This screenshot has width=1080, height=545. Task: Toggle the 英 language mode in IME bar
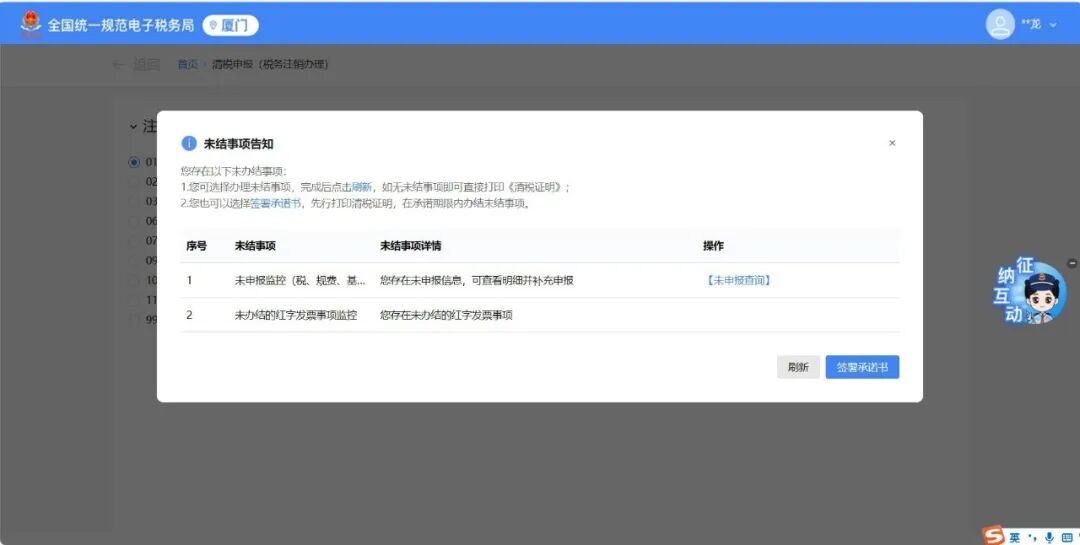click(x=1015, y=537)
